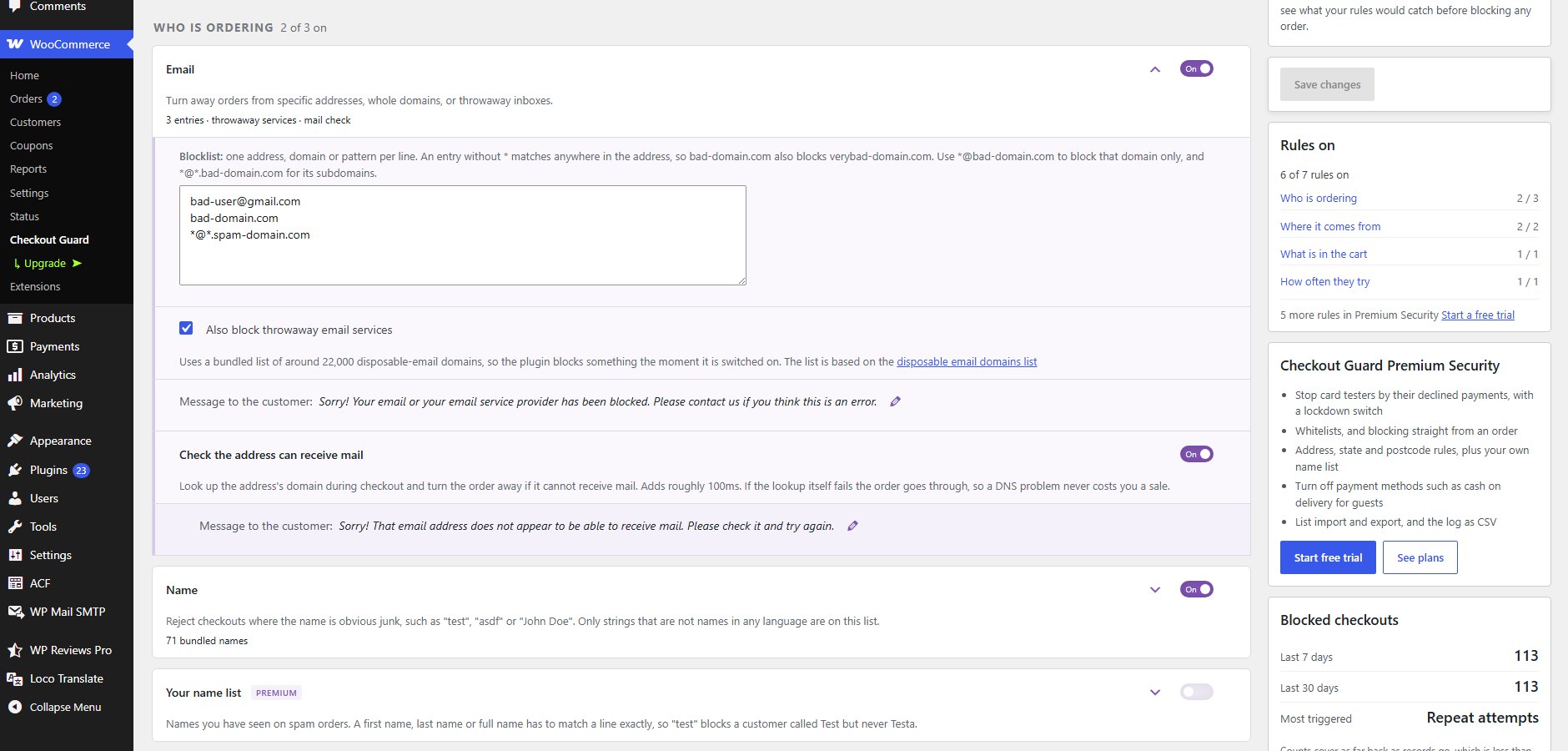This screenshot has width=1568, height=751.
Task: Click the Start a free trial text link
Action: click(1478, 315)
